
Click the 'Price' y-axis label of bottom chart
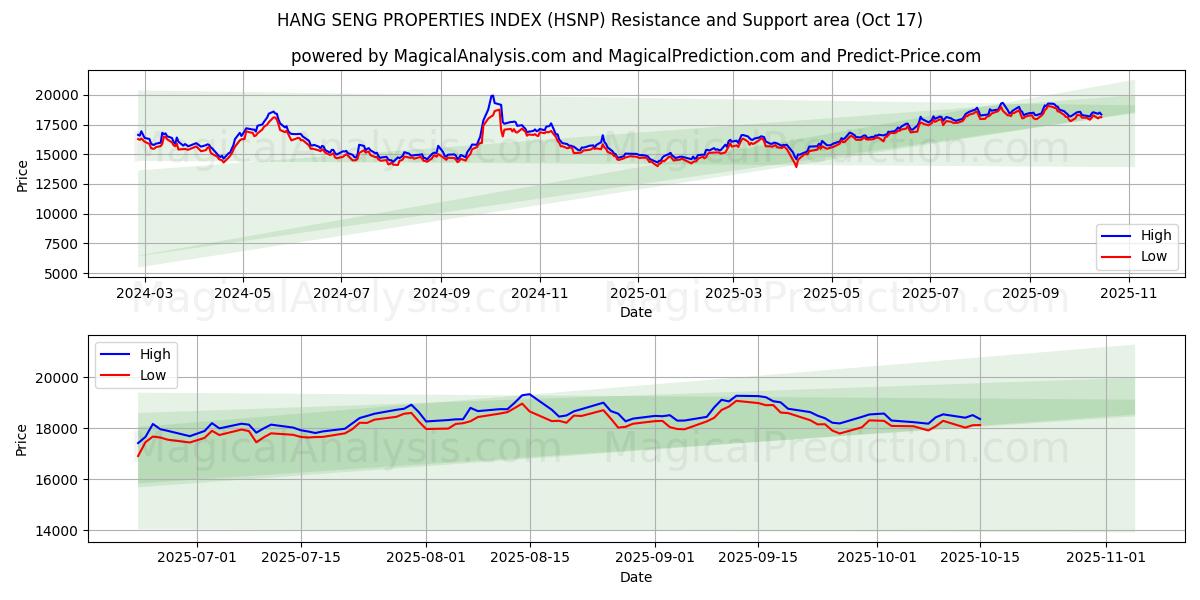point(22,439)
